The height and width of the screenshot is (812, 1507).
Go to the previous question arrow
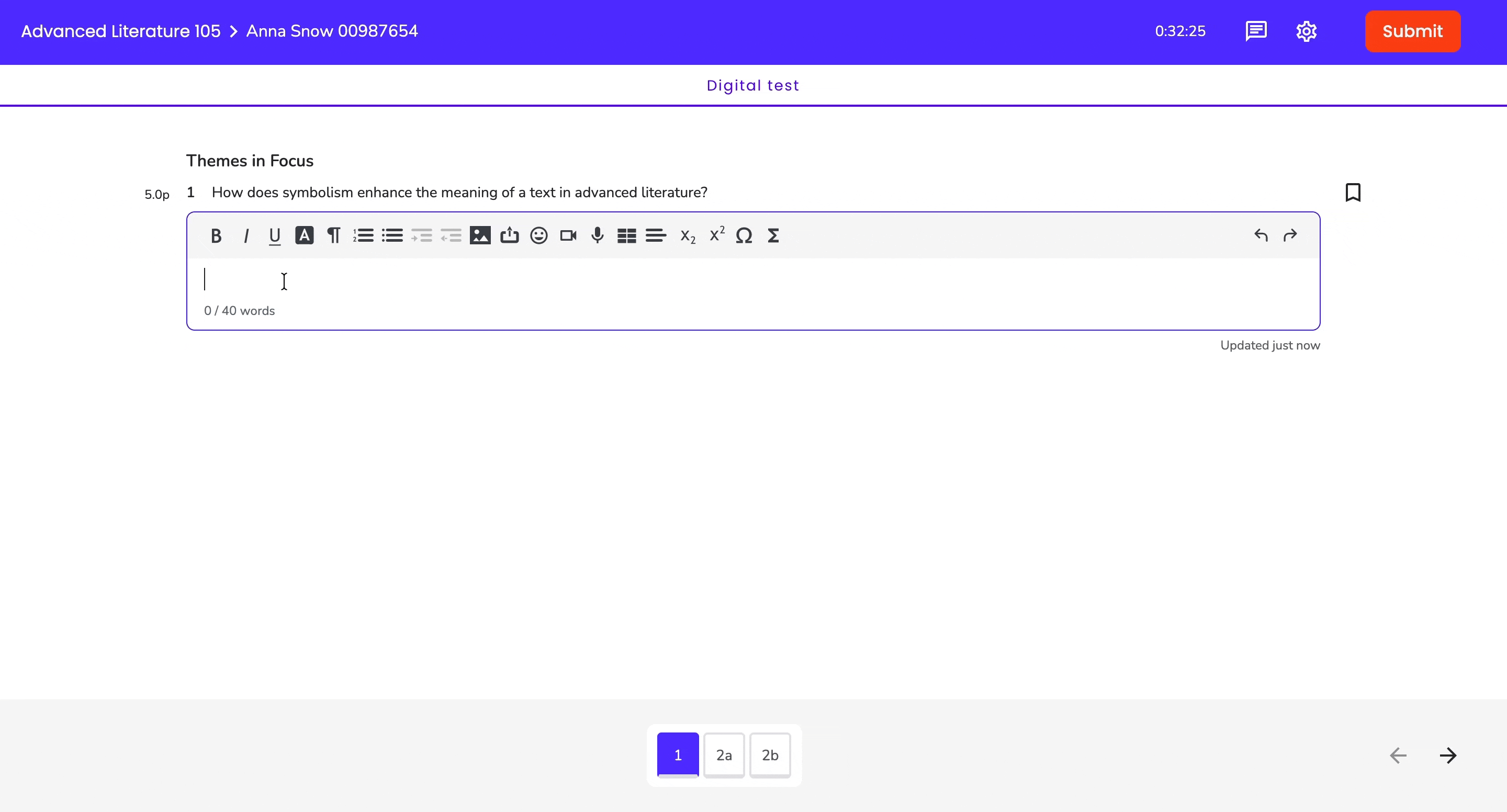(x=1398, y=755)
